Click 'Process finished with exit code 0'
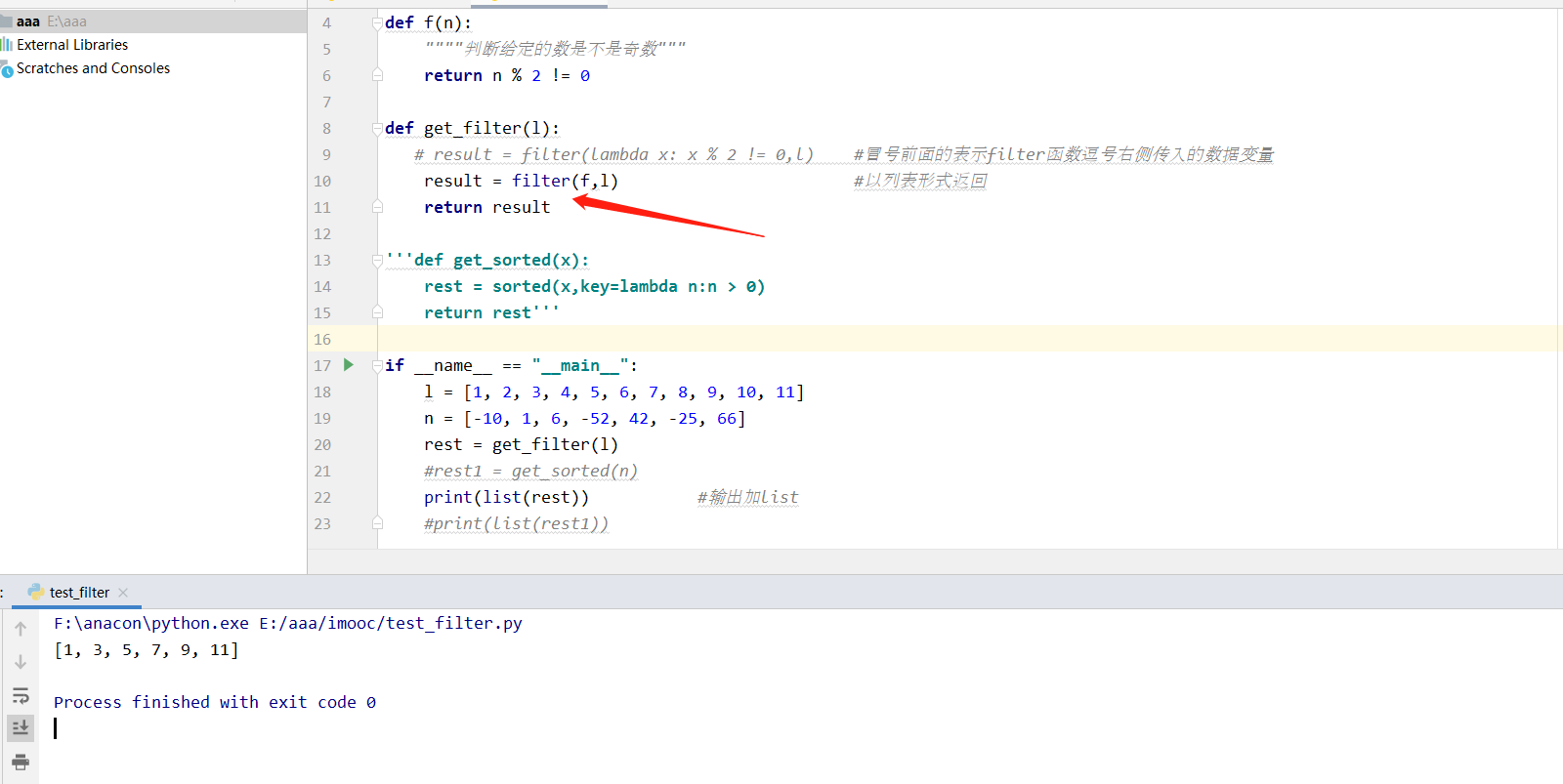1563x784 pixels. tap(215, 702)
